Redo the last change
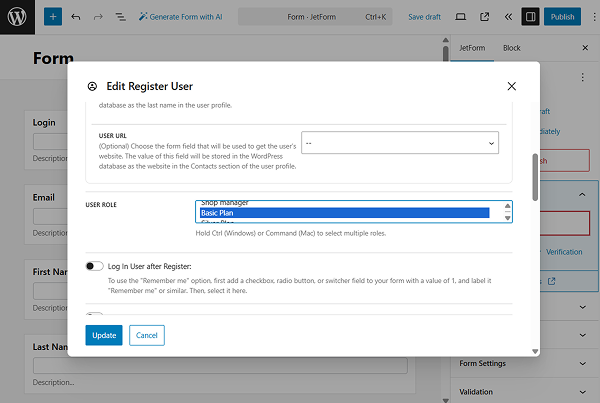Image resolution: width=600 pixels, height=403 pixels. pos(98,17)
